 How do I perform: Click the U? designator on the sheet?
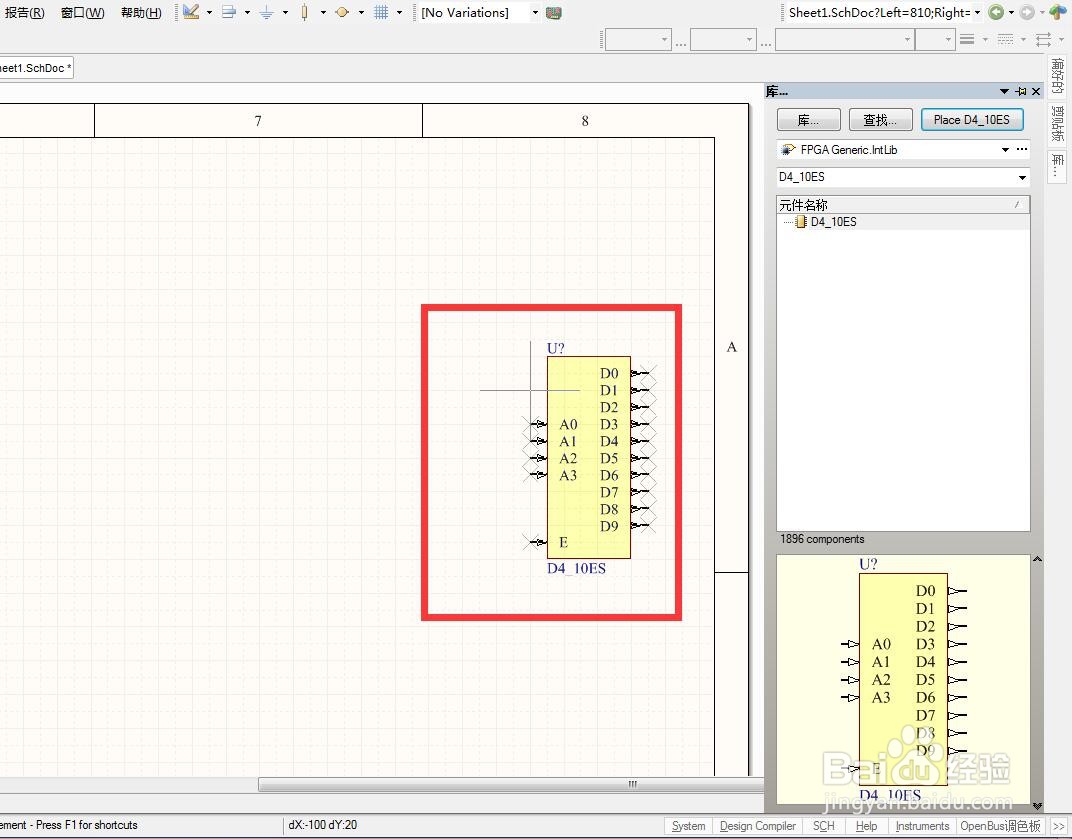555,348
